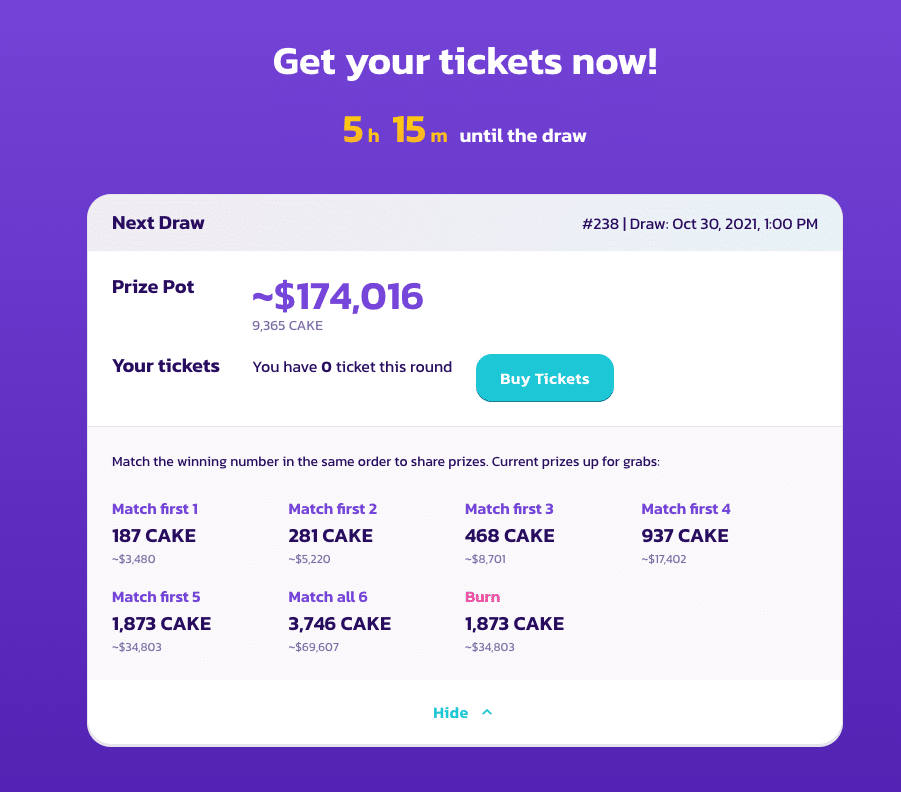The image size is (901, 792).
Task: Click the #238 draw date text
Action: pyautogui.click(x=699, y=224)
